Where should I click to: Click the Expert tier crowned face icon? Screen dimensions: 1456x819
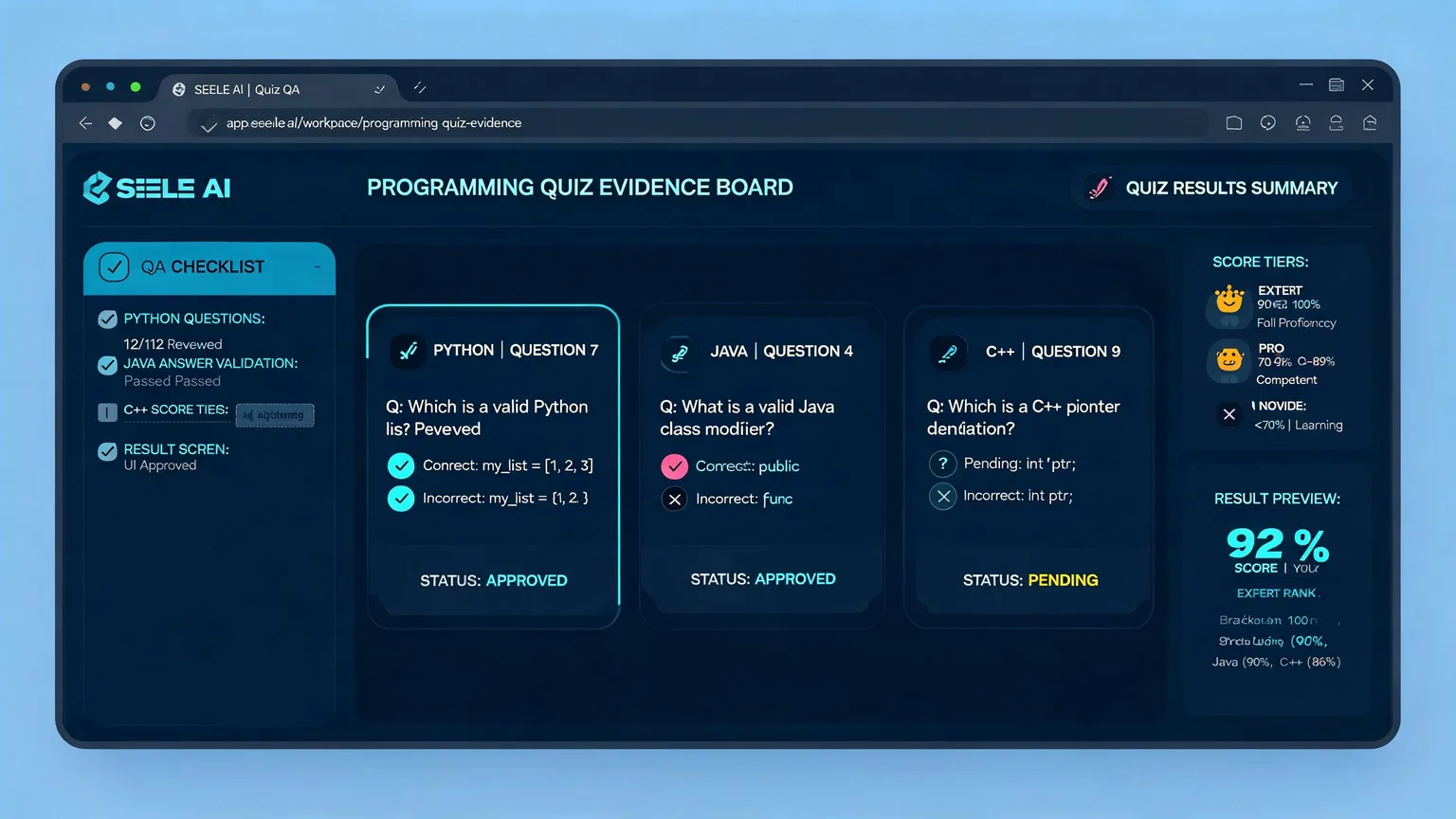click(x=1229, y=301)
